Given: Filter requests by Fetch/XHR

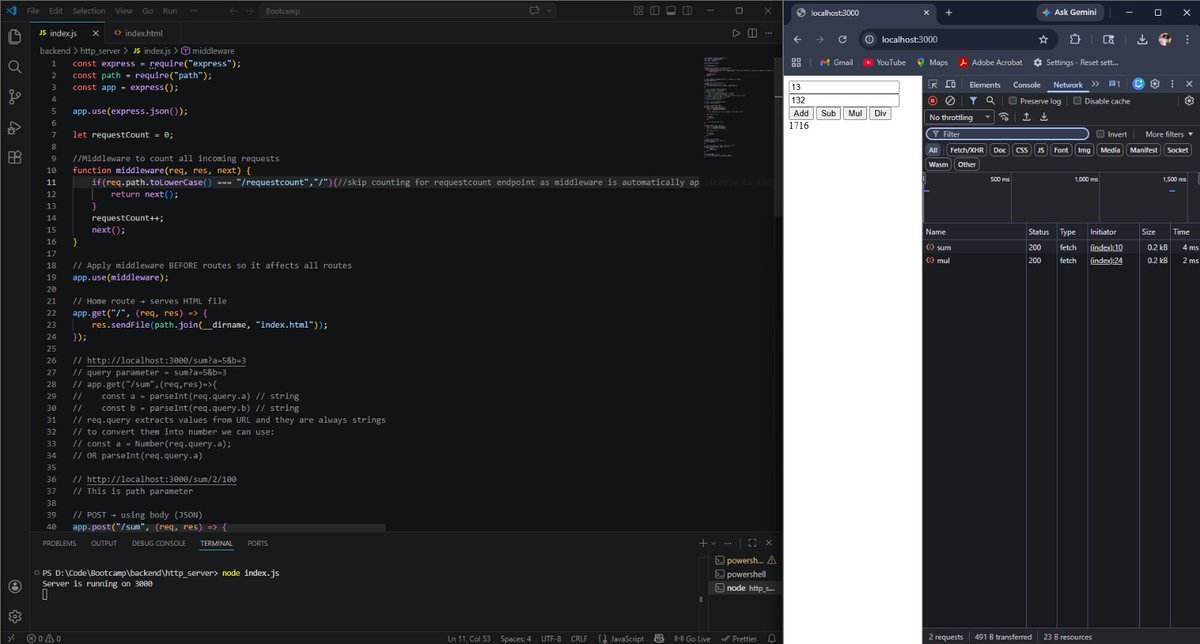Looking at the screenshot, I should [x=966, y=150].
